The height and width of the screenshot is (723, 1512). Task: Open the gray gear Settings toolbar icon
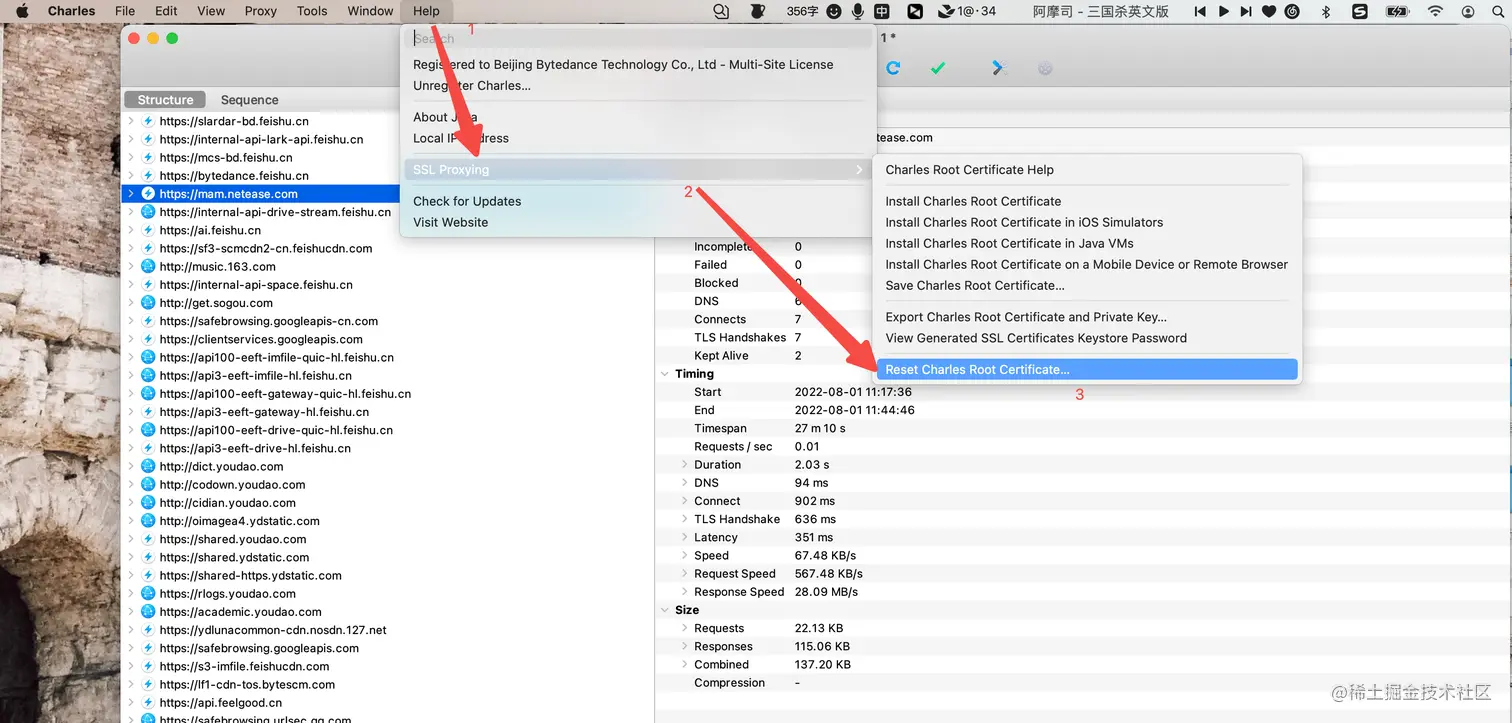[x=1045, y=68]
